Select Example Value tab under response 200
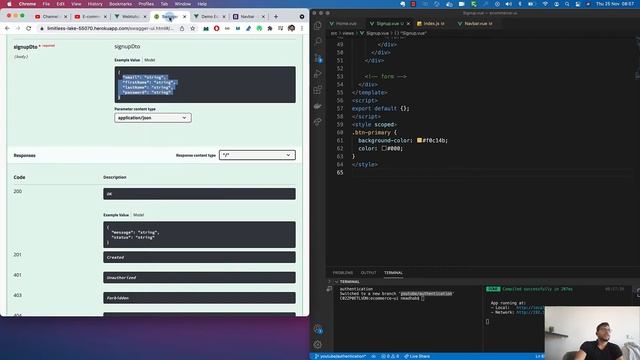The height and width of the screenshot is (360, 640). pos(116,215)
